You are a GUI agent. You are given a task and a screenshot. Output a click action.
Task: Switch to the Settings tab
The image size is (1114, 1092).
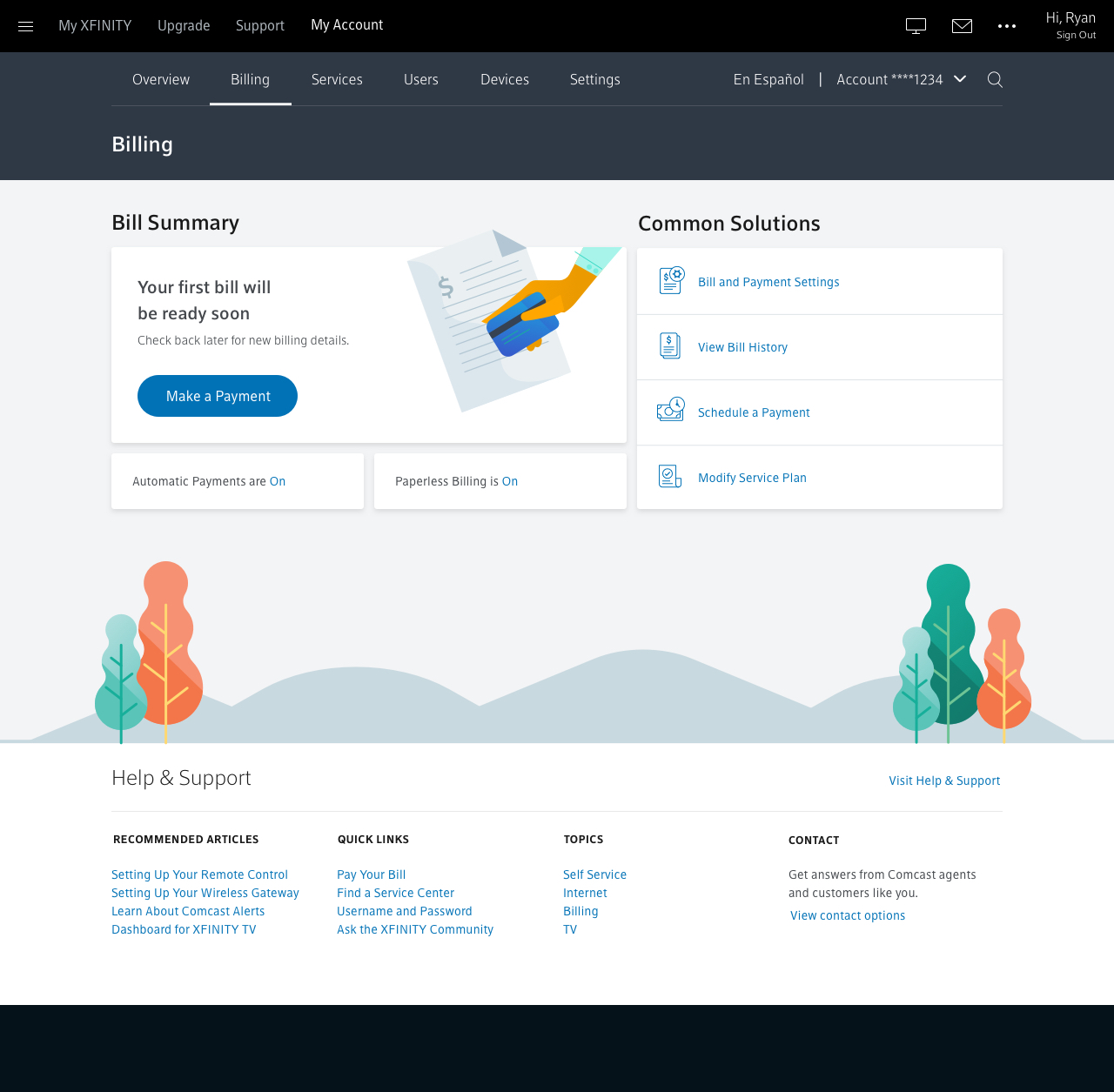coord(595,79)
